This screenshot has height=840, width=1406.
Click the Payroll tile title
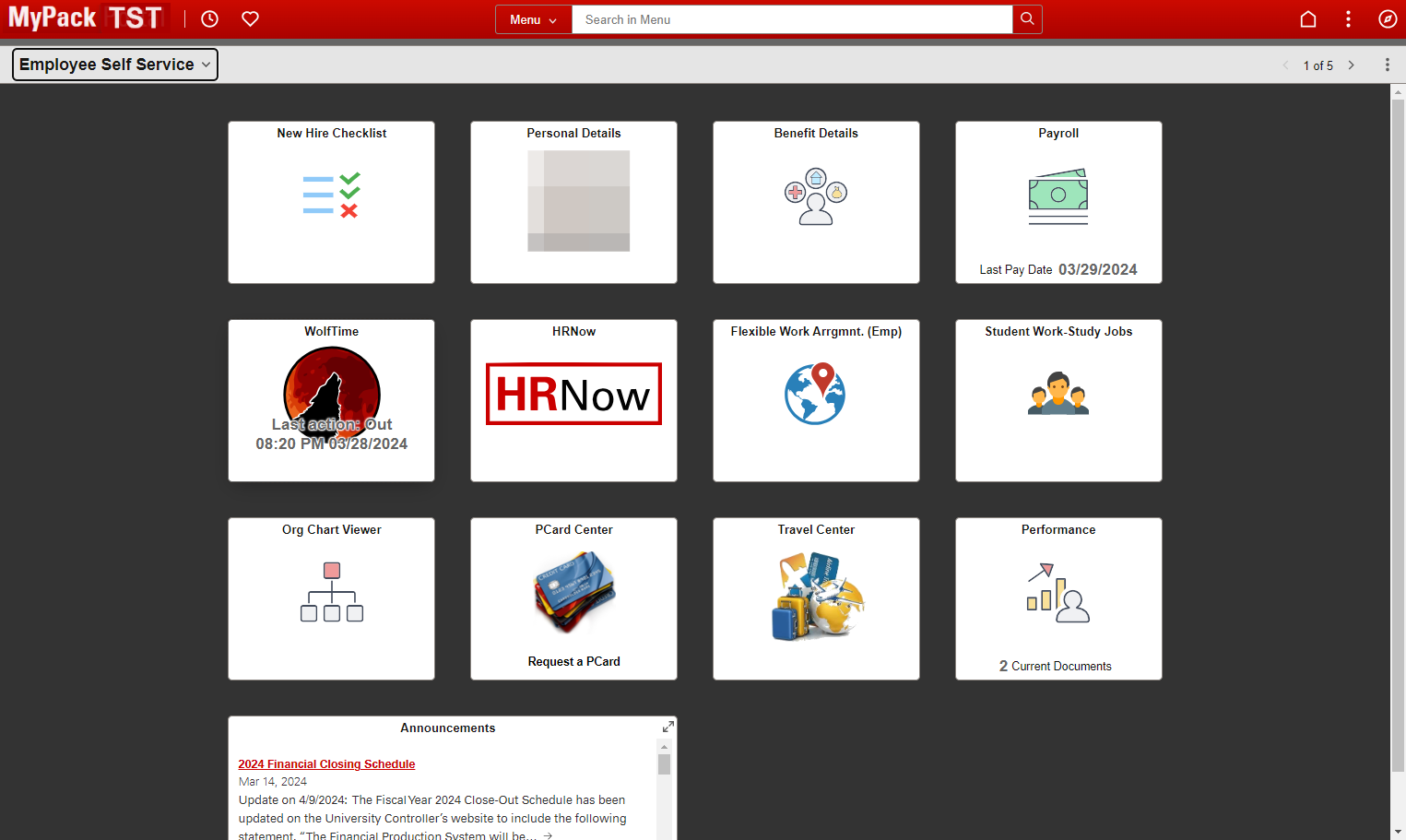(1058, 133)
